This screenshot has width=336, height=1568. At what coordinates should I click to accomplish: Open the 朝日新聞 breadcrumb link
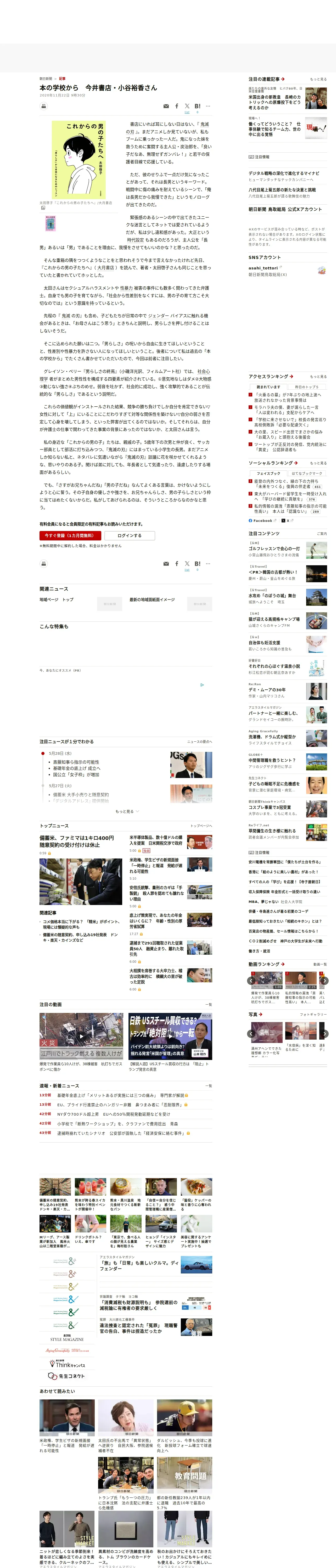pyautogui.click(x=46, y=78)
